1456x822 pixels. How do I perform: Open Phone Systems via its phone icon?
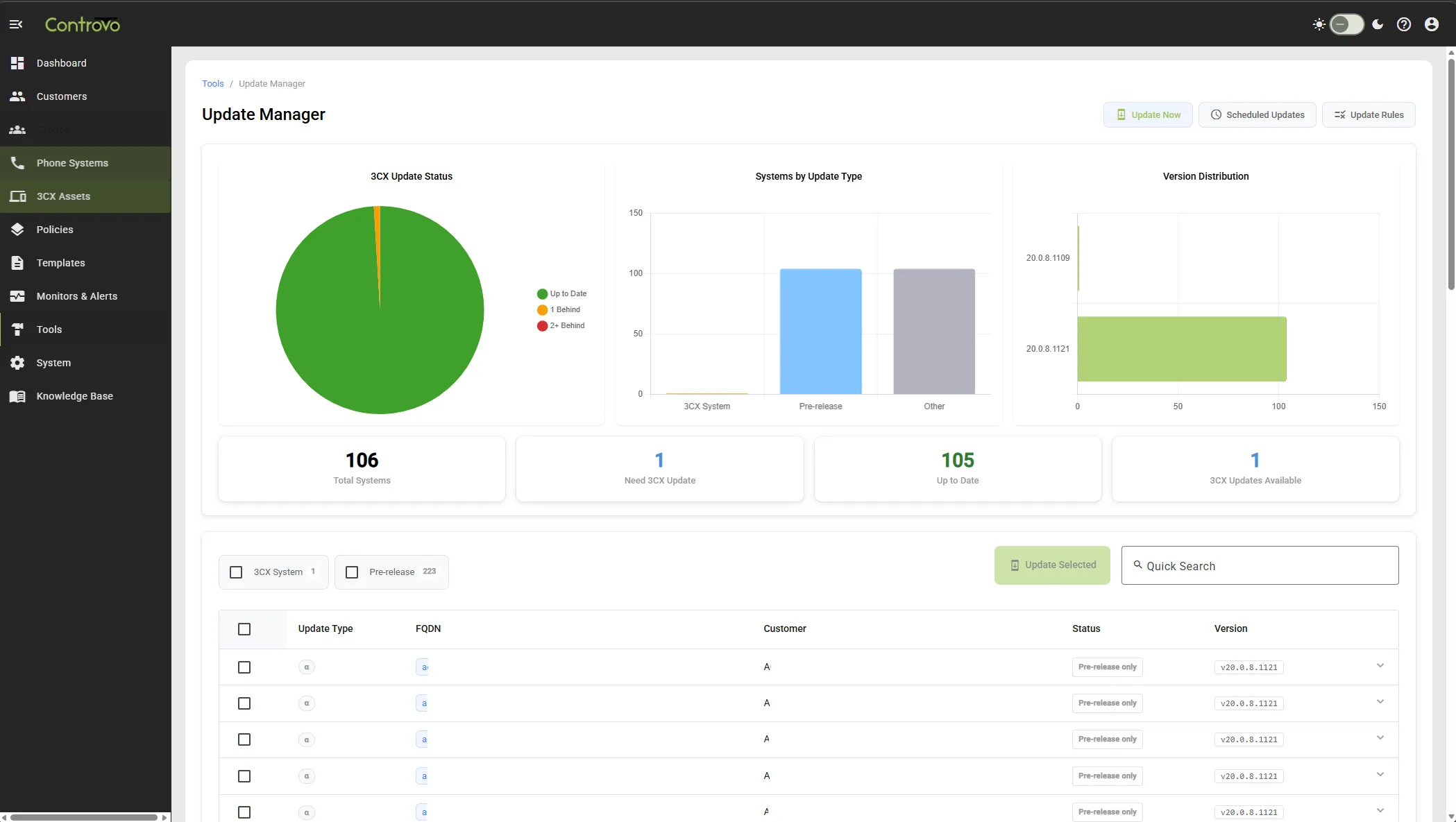[x=18, y=162]
